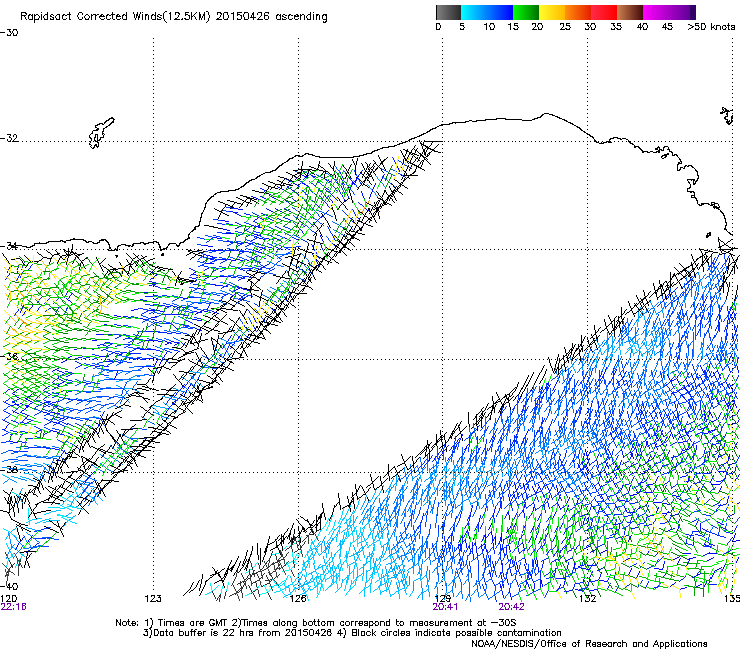
Task: Click the '>50 knots' legend label
Action: [x=712, y=27]
